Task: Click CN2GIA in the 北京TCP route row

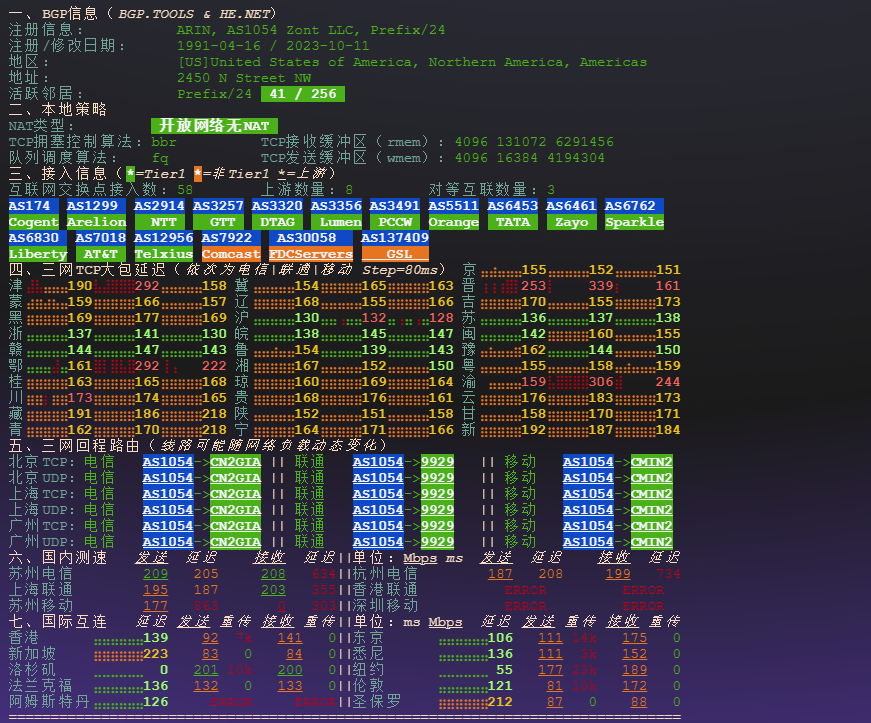Action: point(234,462)
